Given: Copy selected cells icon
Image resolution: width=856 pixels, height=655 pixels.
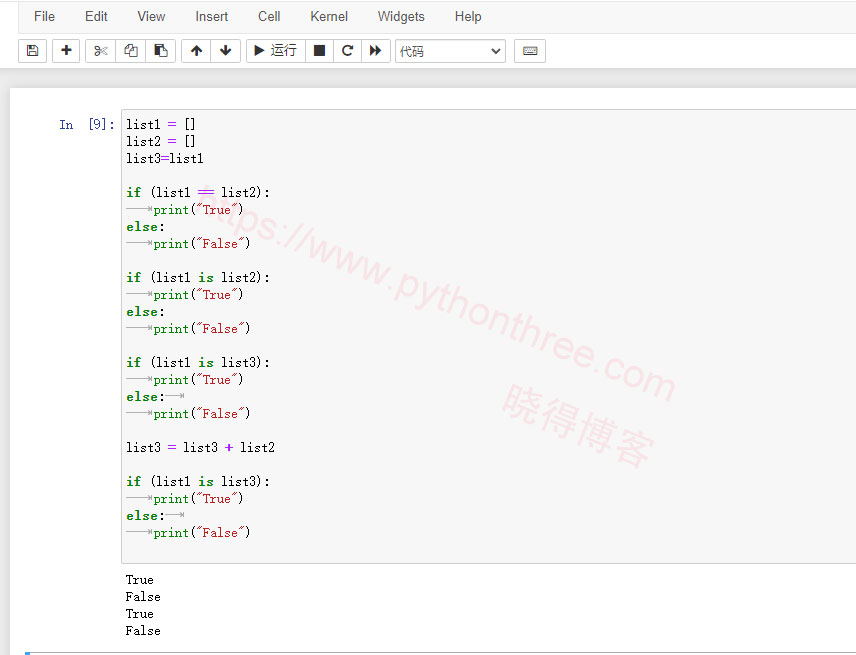Looking at the screenshot, I should (x=130, y=51).
